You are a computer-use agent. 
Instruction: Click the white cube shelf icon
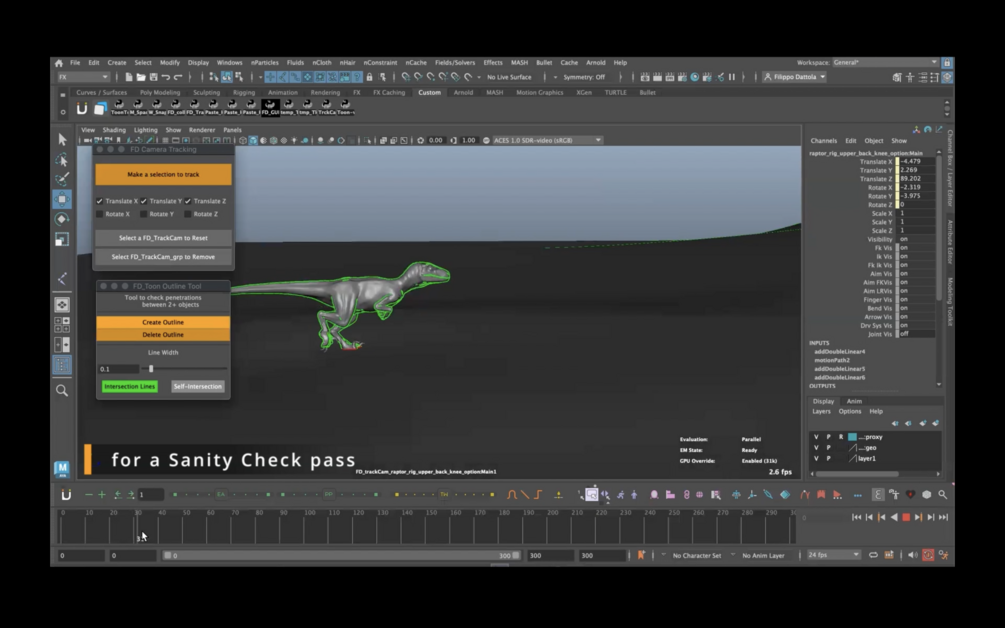pos(100,109)
